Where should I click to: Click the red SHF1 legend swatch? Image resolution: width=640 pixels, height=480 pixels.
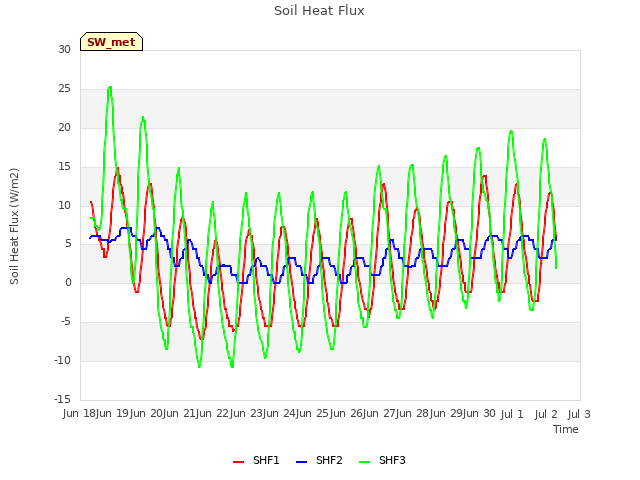238,462
